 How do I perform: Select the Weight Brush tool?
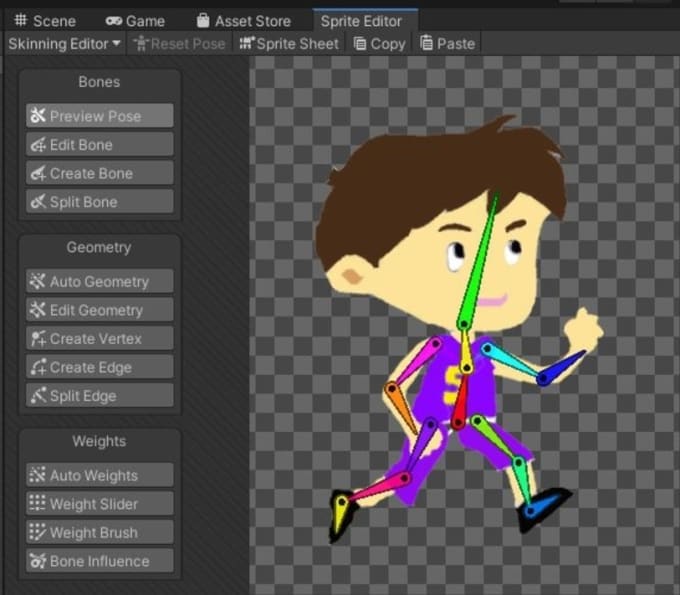click(100, 532)
